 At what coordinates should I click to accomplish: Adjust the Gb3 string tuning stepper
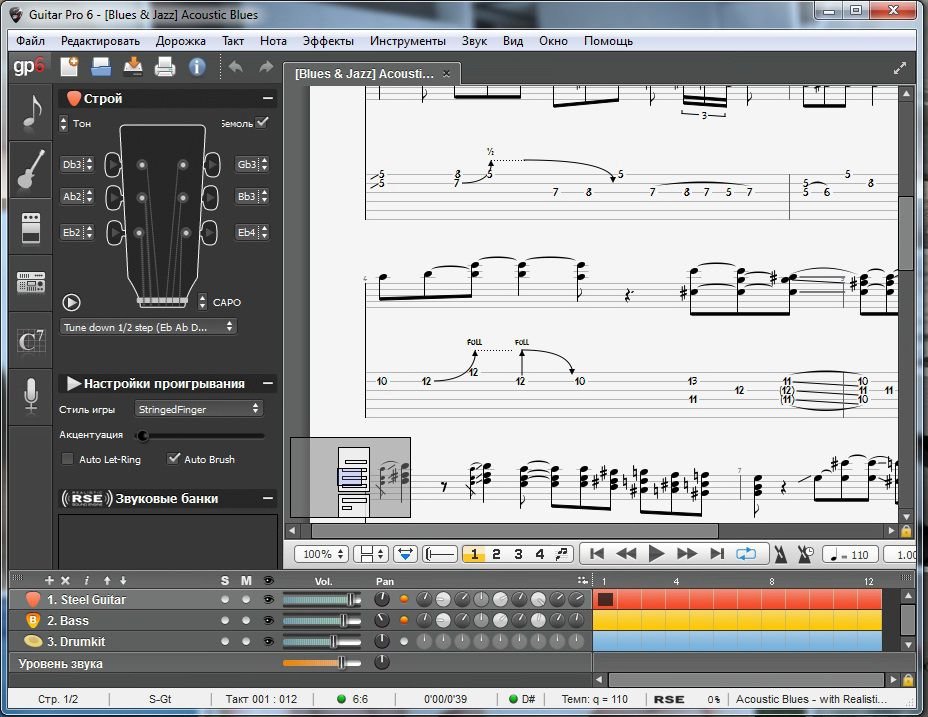[264, 164]
